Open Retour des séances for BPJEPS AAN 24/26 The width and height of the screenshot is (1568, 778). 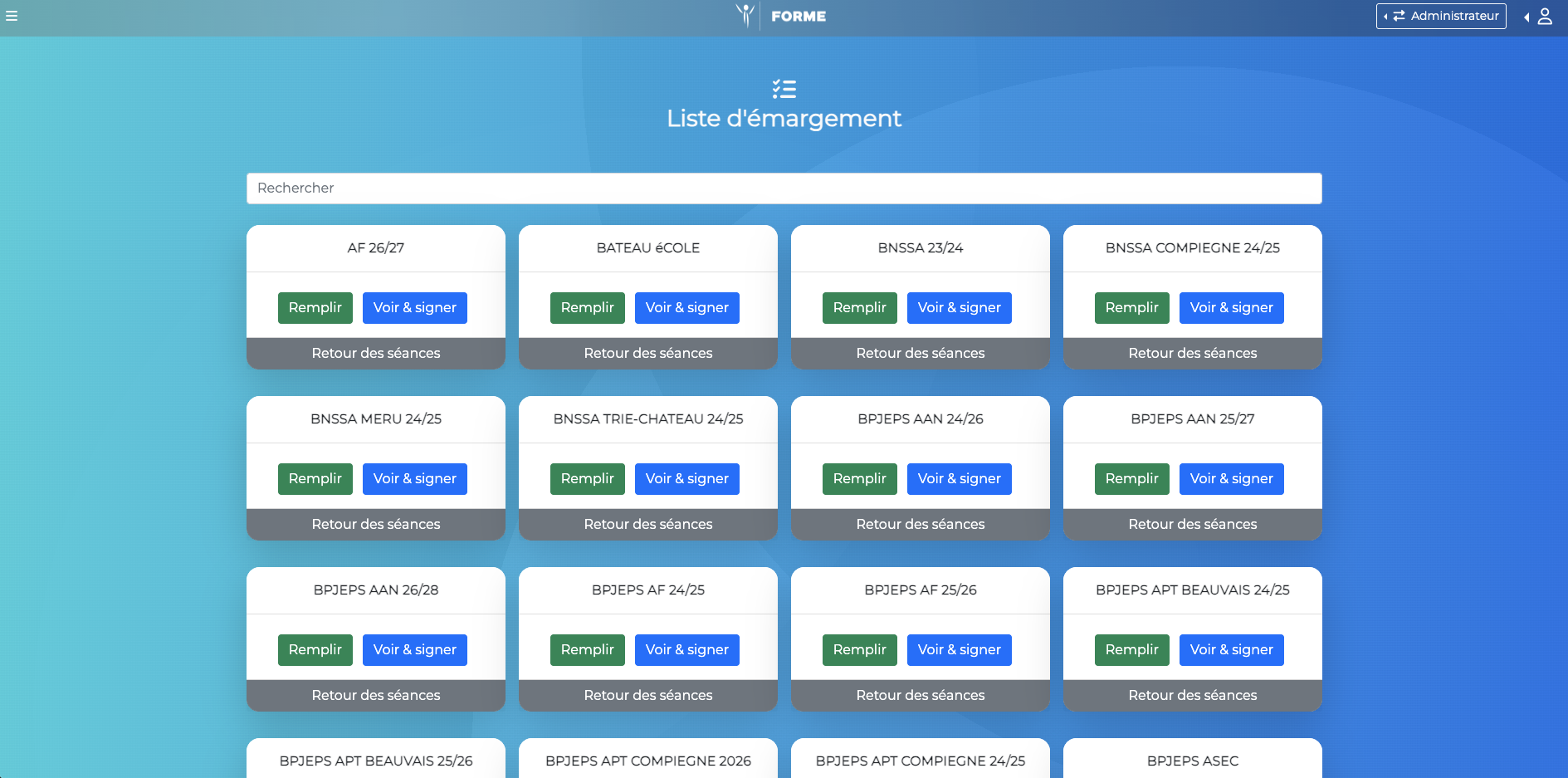[921, 525]
